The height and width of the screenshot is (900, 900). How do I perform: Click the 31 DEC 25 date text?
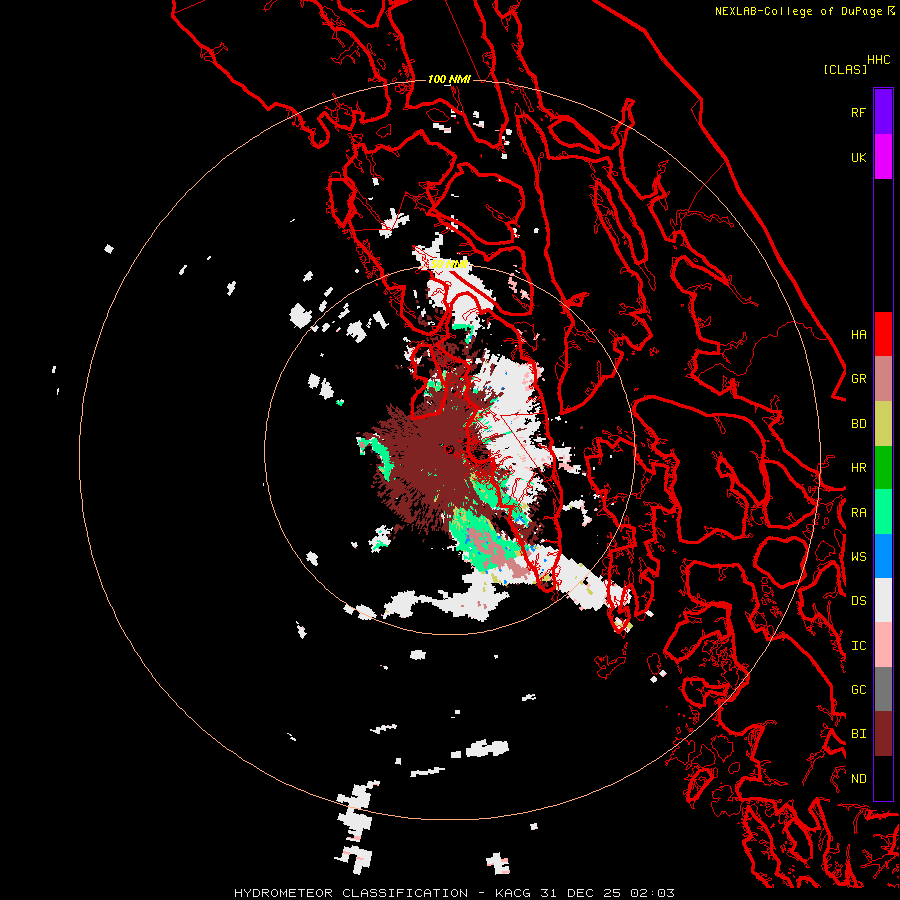(581, 893)
